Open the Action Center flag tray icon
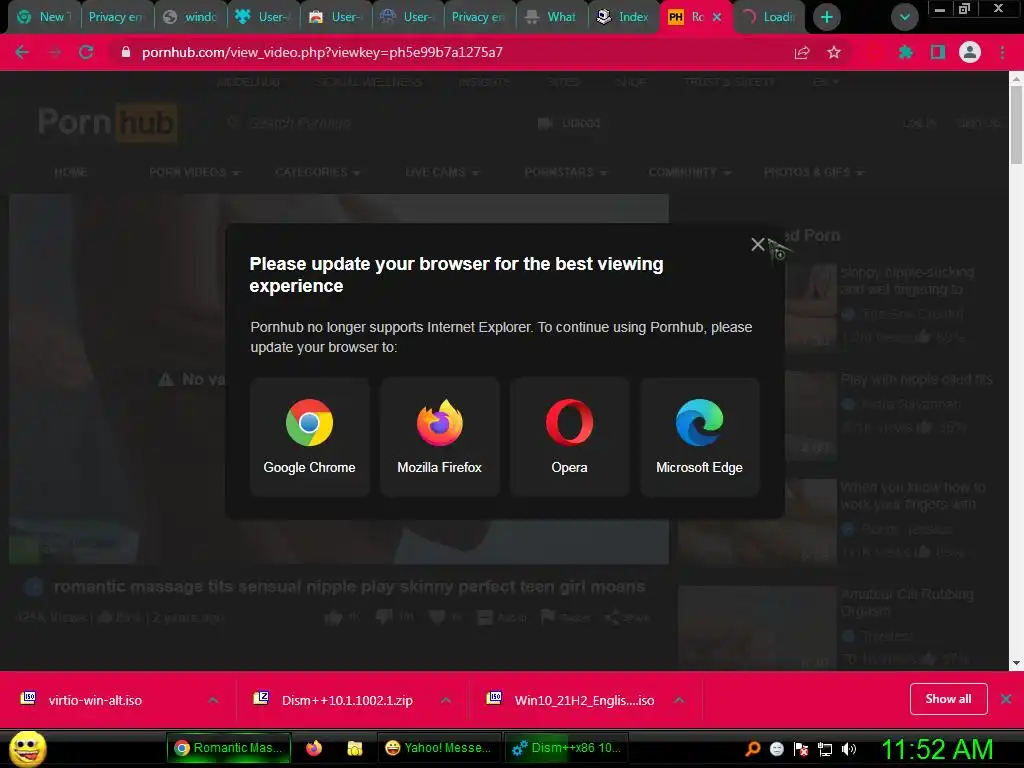 tap(801, 749)
